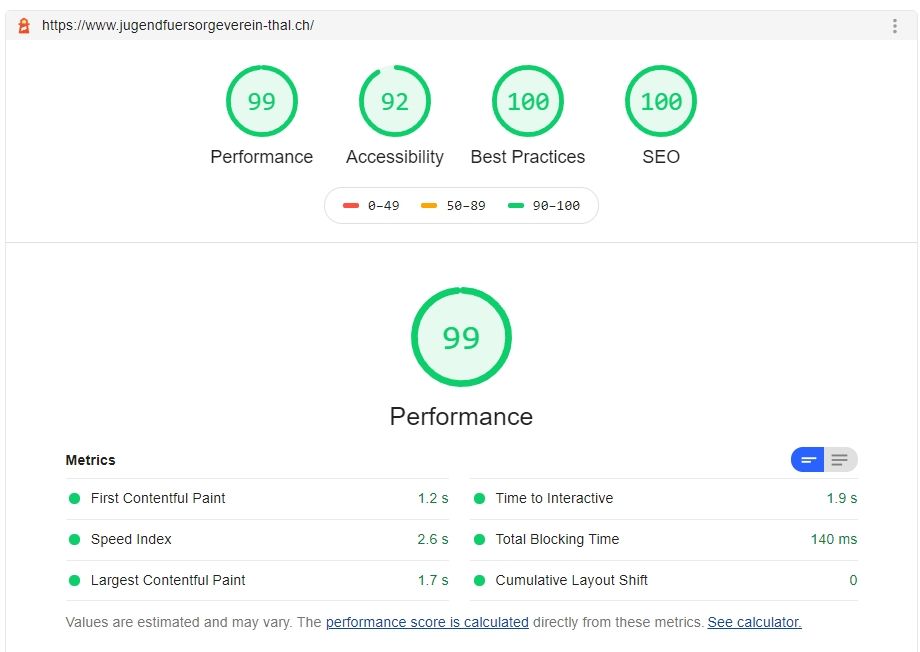Click the report URL at the top

coord(178,26)
